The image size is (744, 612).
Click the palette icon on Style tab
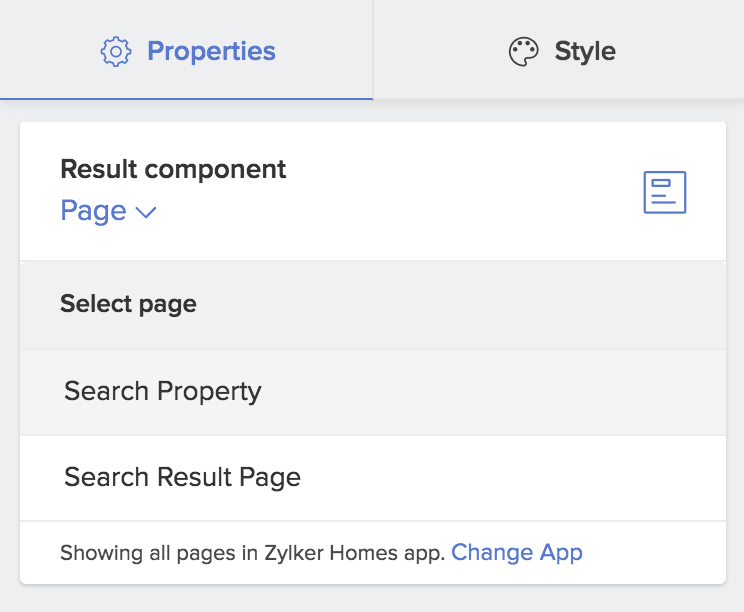tap(524, 52)
